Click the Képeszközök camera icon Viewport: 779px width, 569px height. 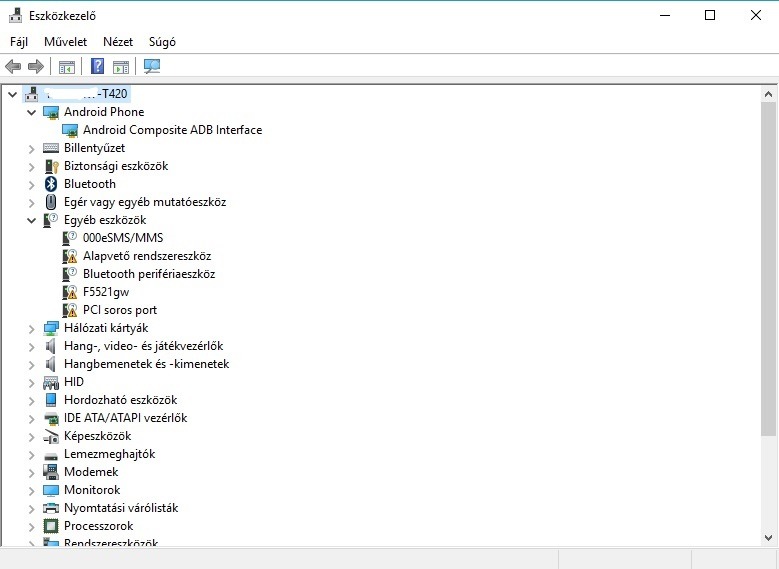tap(51, 436)
